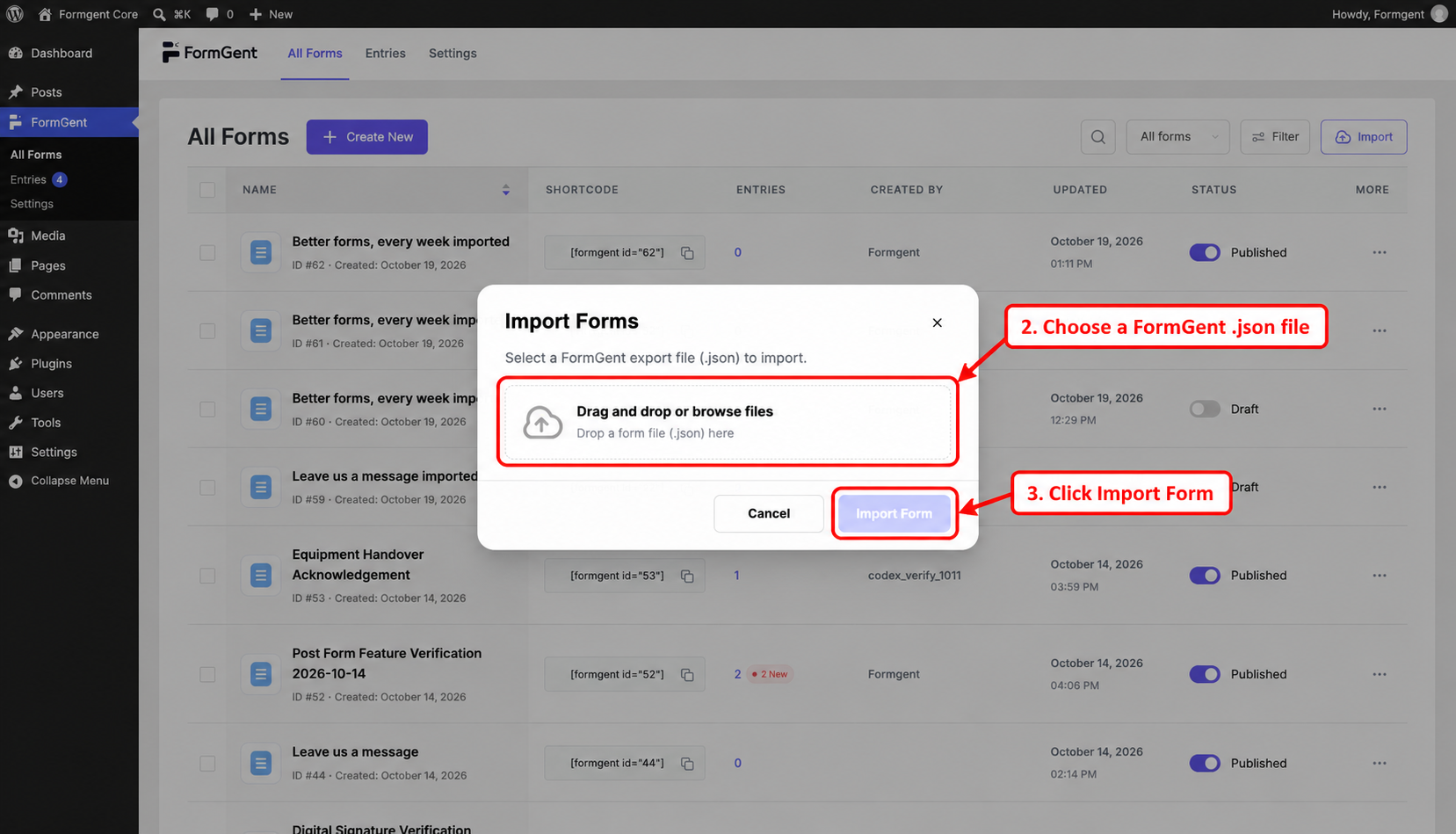The width and height of the screenshot is (1456, 834).
Task: Select the checkbox for form ID #44
Action: coord(207,764)
